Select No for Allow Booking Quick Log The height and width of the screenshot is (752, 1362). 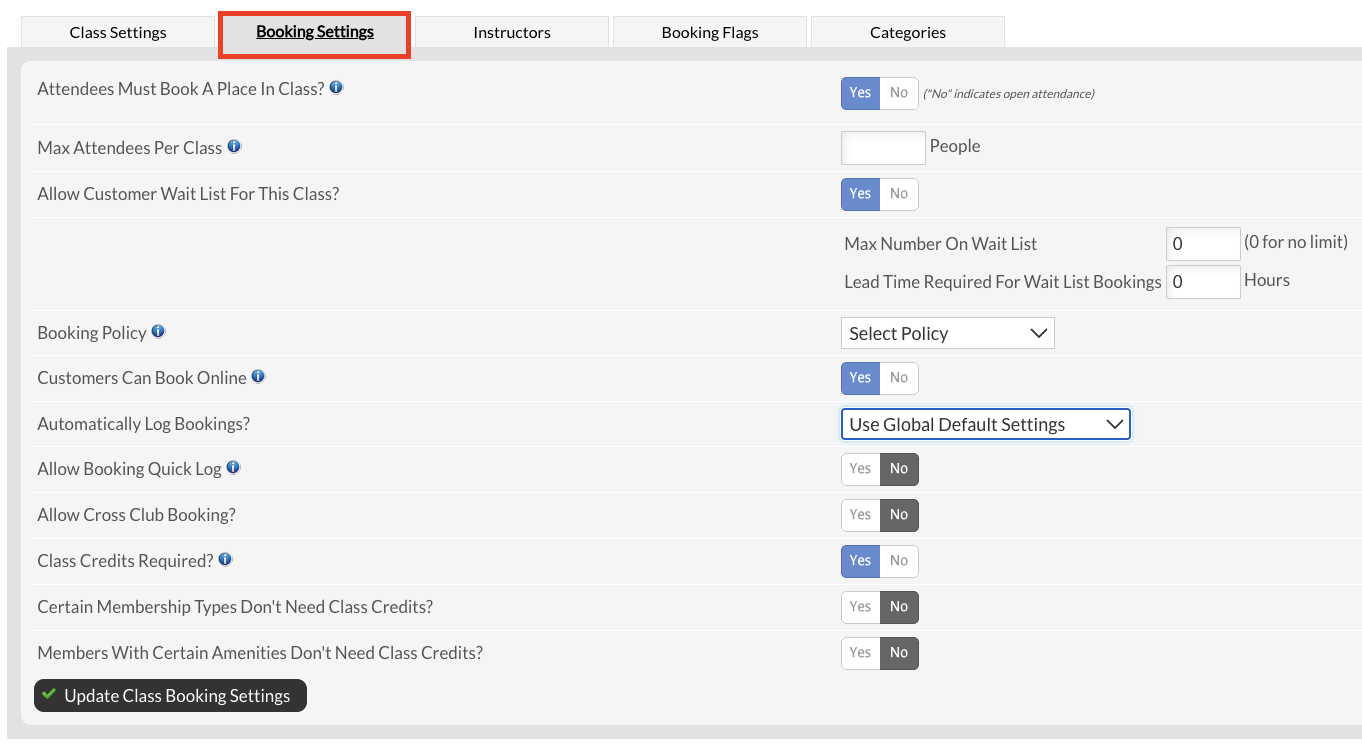[x=899, y=469]
